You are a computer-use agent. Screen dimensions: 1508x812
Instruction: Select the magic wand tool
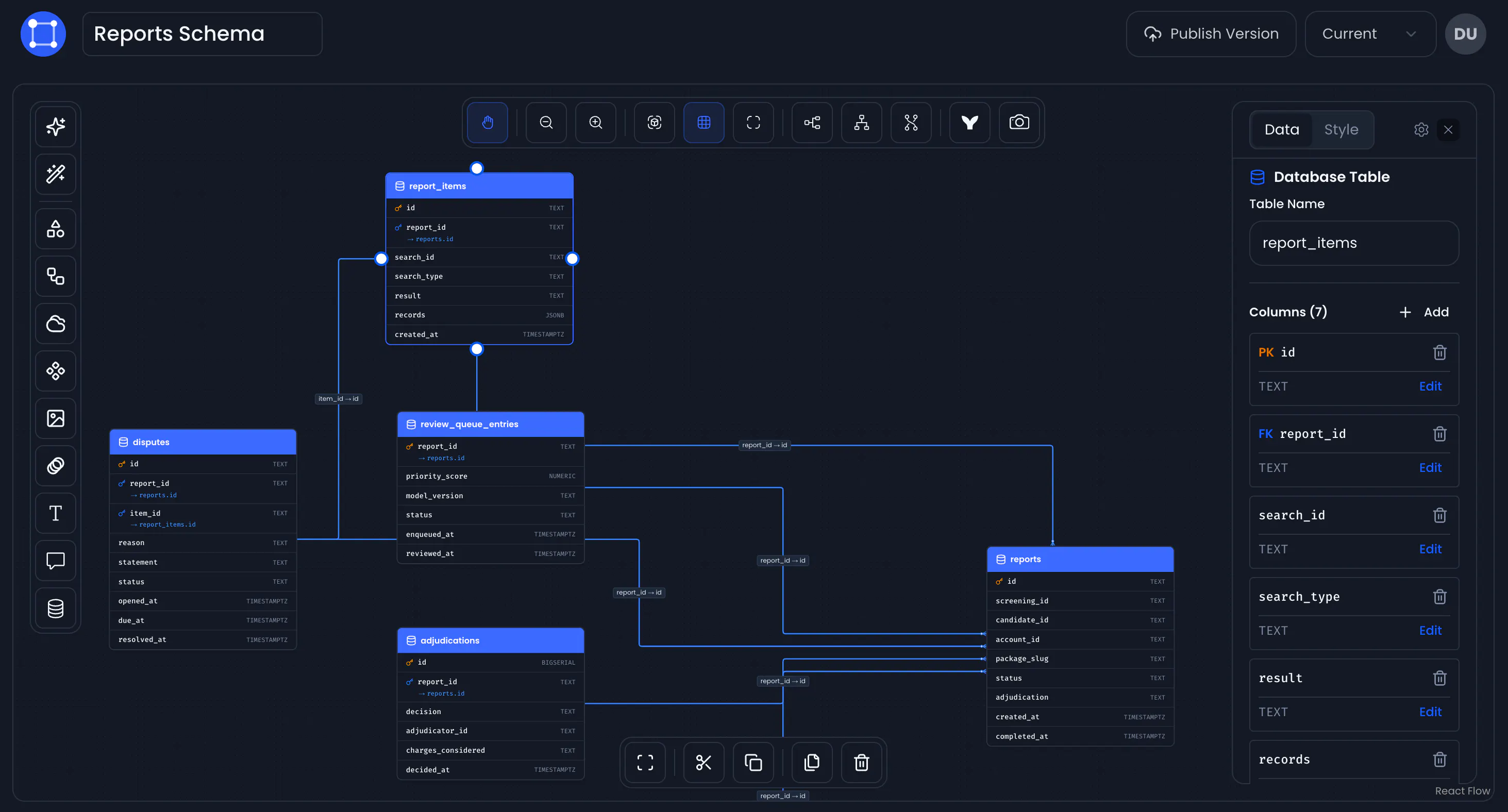click(x=56, y=174)
